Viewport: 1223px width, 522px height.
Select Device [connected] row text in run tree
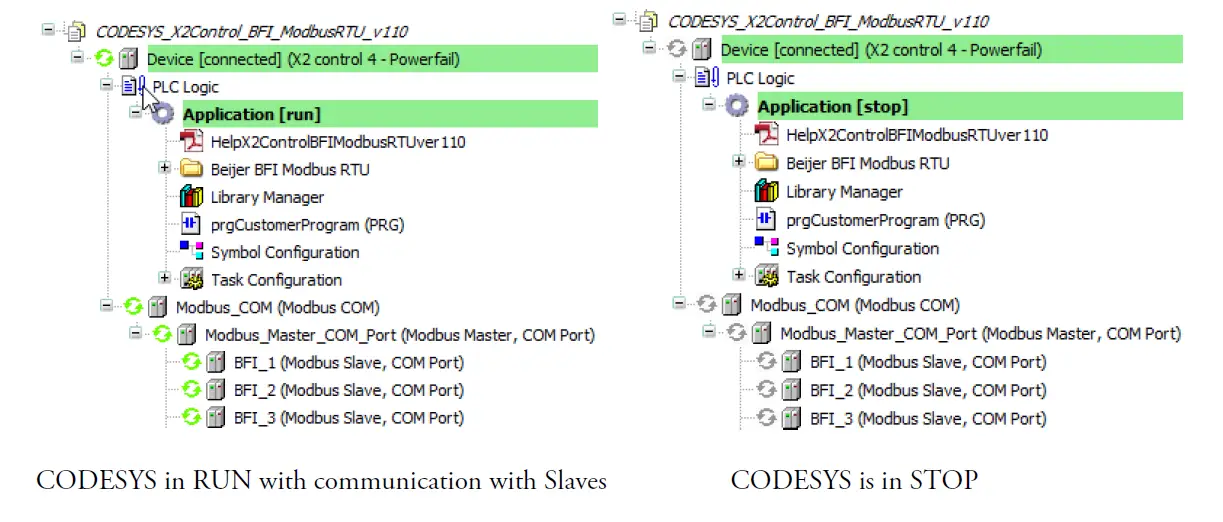tap(303, 60)
